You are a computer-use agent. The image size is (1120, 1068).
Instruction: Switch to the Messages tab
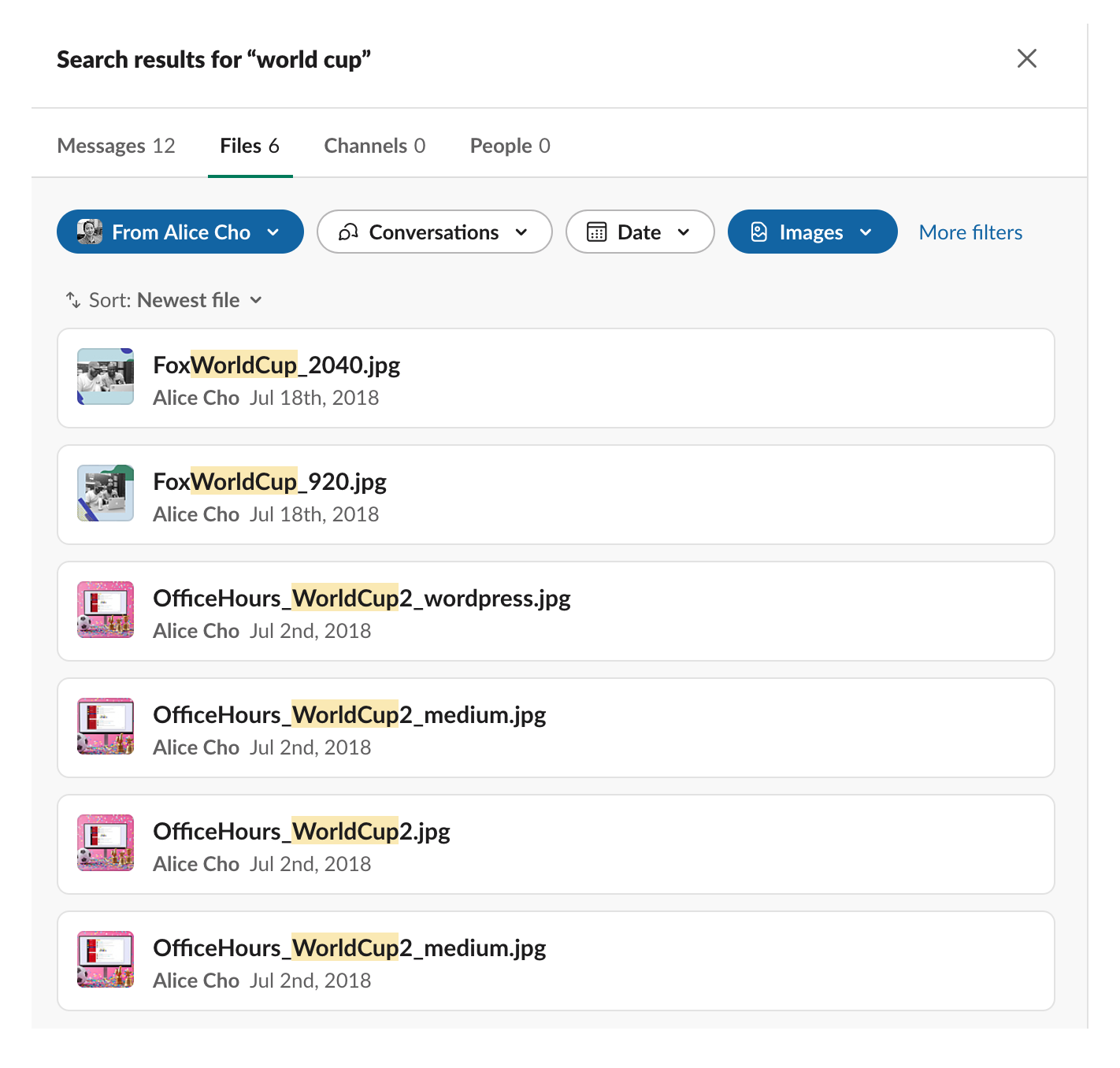116,146
